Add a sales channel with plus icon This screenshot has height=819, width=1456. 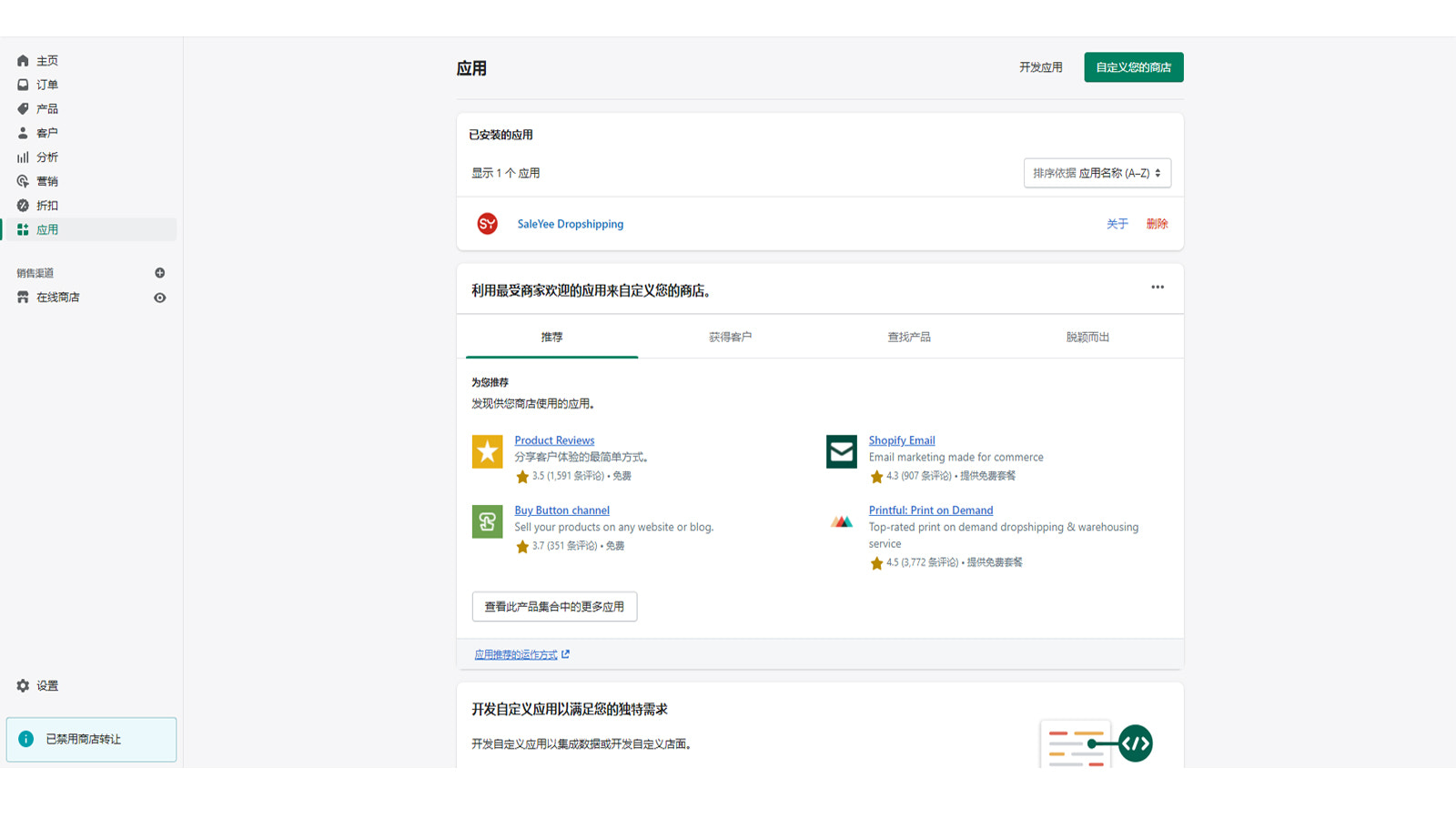[x=160, y=273]
